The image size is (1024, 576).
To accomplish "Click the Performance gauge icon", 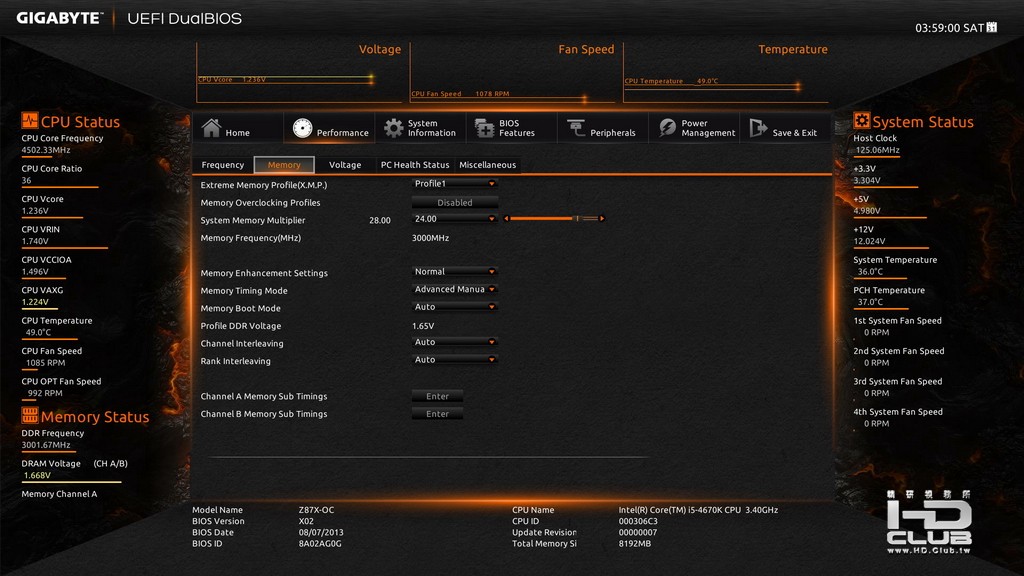I will [302, 128].
